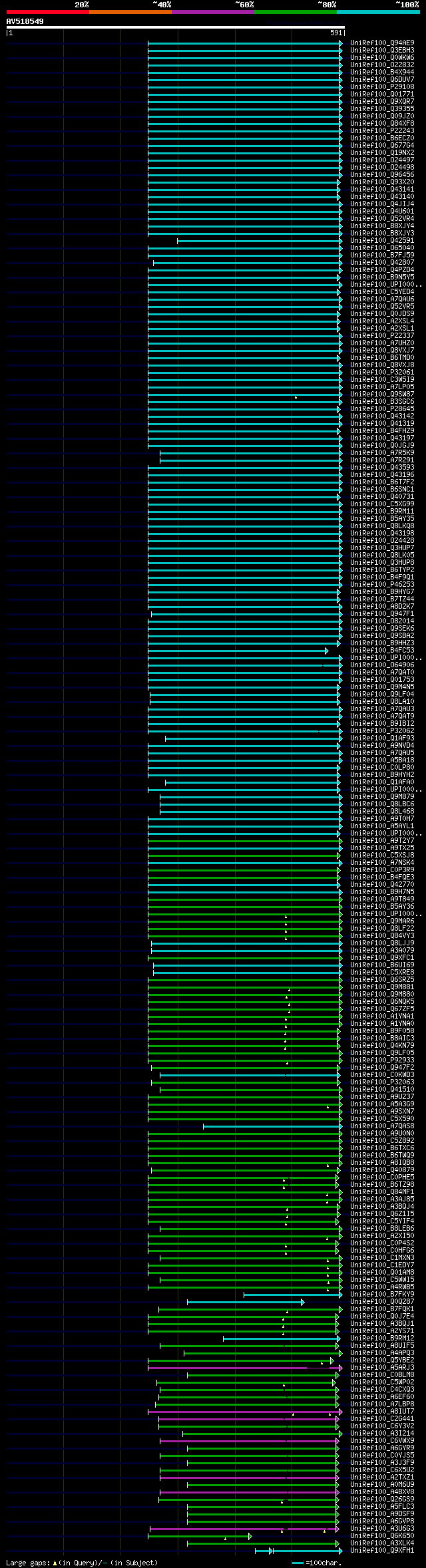Select hit label UniRef100_A5AYL1
The image size is (426, 1568).
382,826
